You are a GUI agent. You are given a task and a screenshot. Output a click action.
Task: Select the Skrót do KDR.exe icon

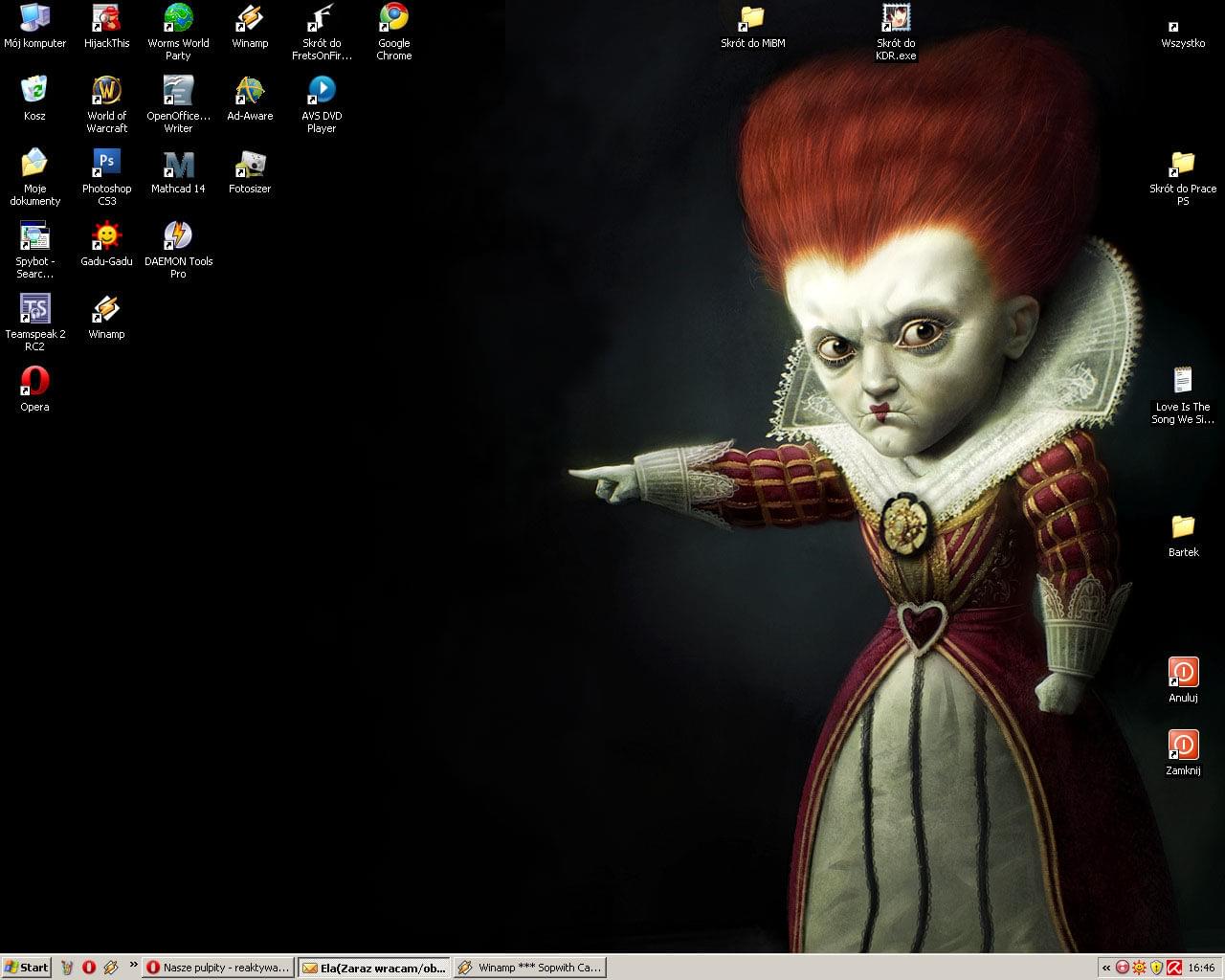(x=896, y=33)
